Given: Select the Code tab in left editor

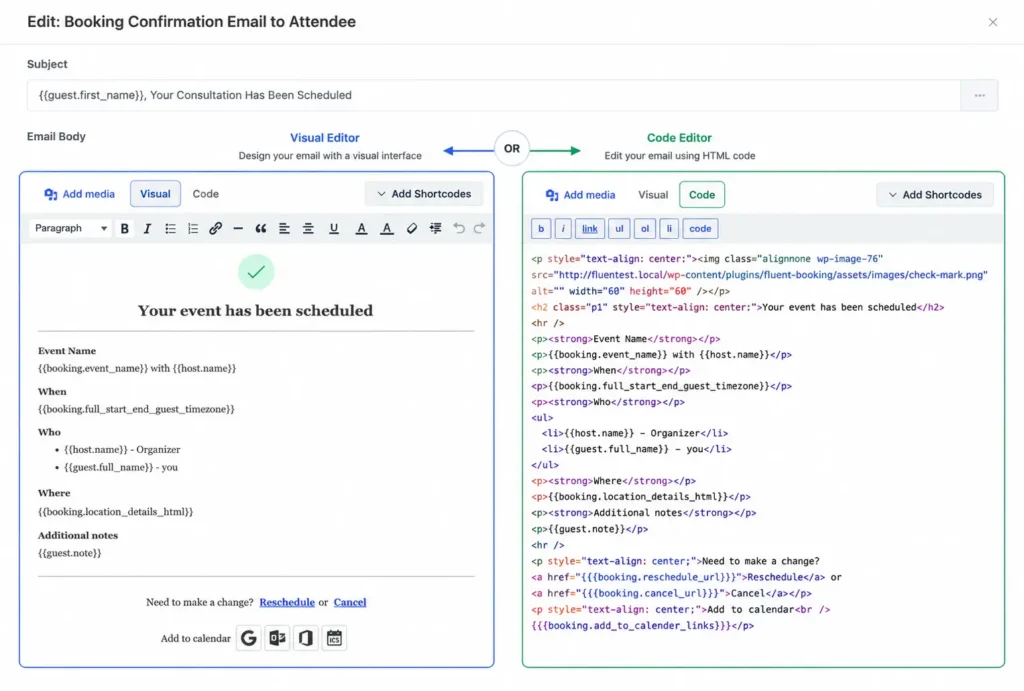Looking at the screenshot, I should (206, 194).
